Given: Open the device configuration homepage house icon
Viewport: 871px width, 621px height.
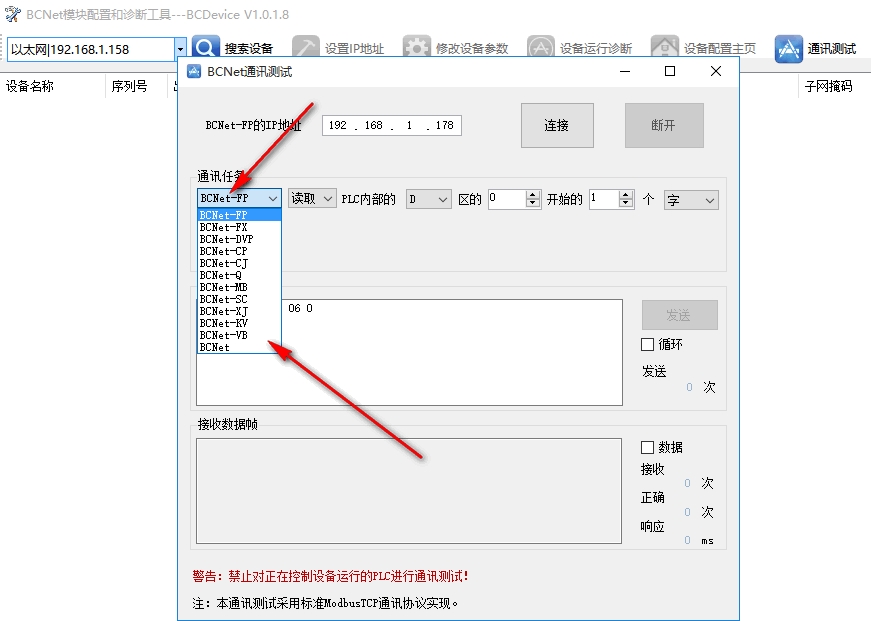Looking at the screenshot, I should point(664,48).
